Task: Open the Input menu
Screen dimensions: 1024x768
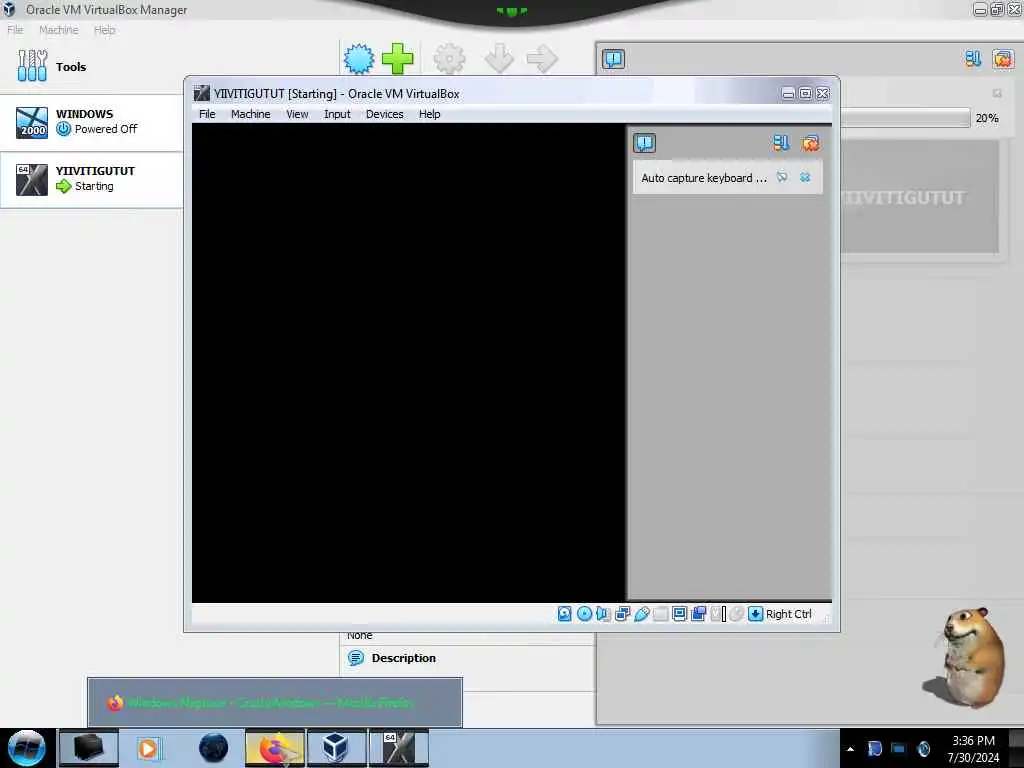Action: [337, 114]
